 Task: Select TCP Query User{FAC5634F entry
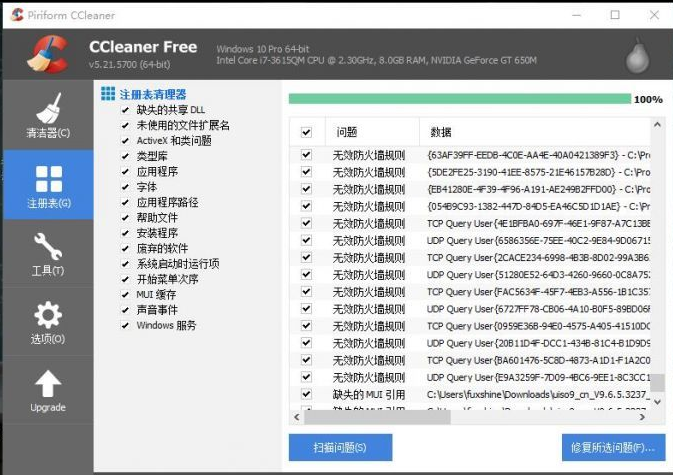(x=538, y=292)
